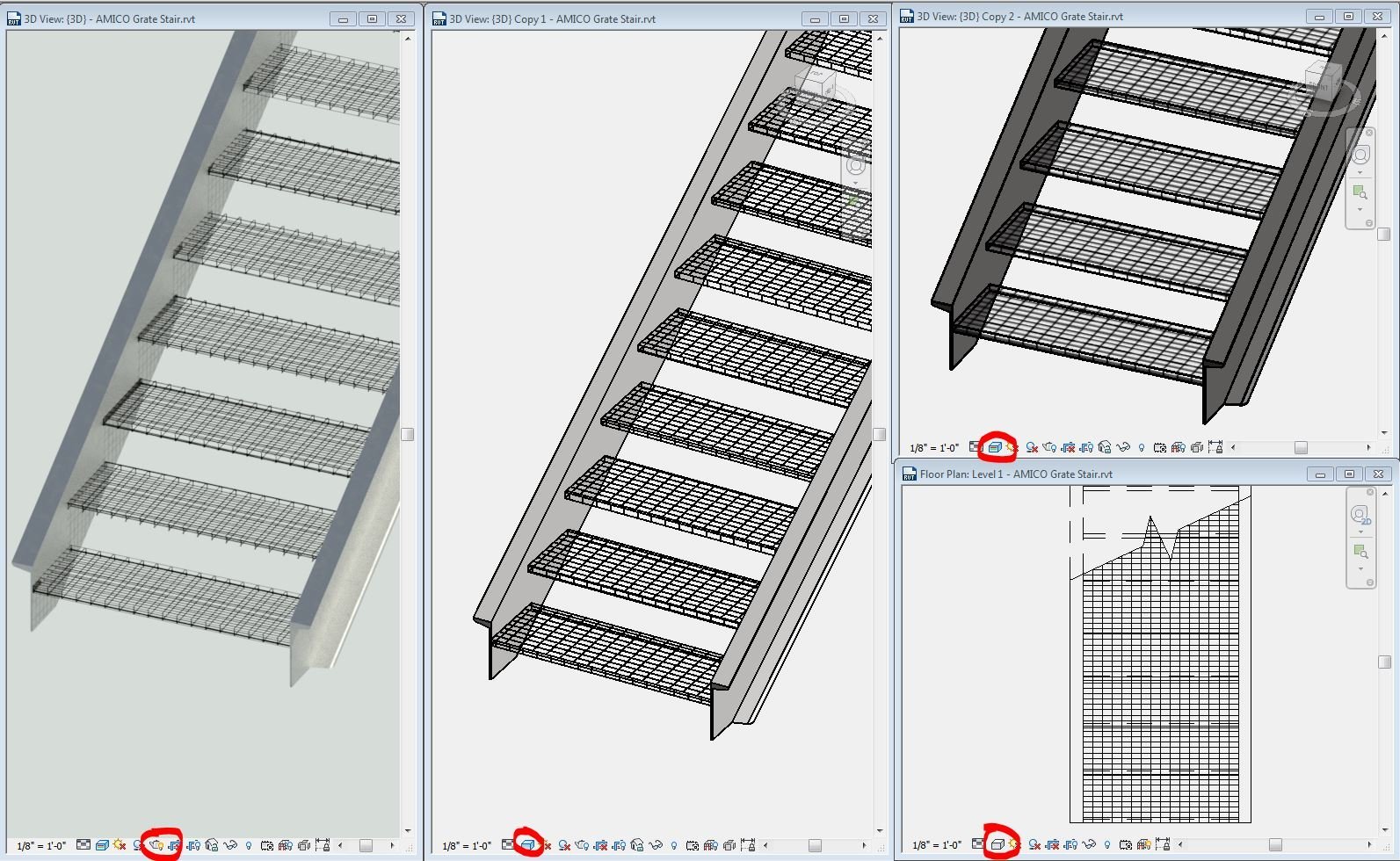This screenshot has height=861, width=1400.
Task: Click the ViewCube in the Copy 2 view
Action: (1323, 79)
